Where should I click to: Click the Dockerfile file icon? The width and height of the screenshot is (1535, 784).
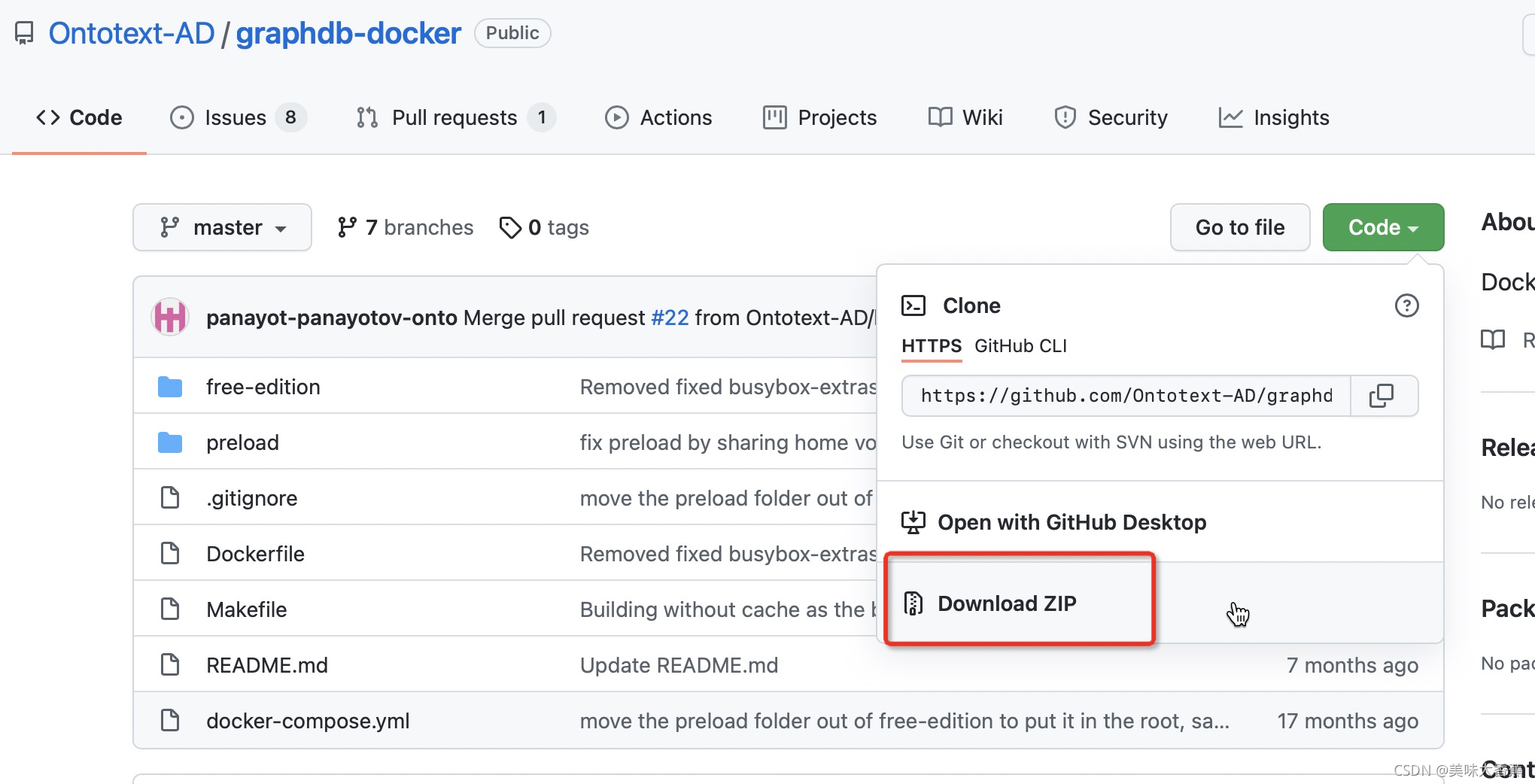tap(170, 554)
